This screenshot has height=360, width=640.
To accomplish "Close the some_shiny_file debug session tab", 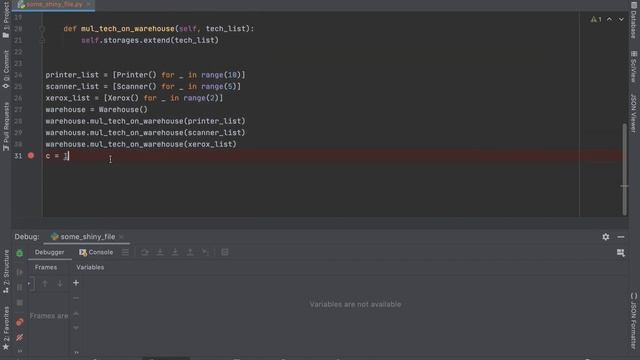I will 121,237.
